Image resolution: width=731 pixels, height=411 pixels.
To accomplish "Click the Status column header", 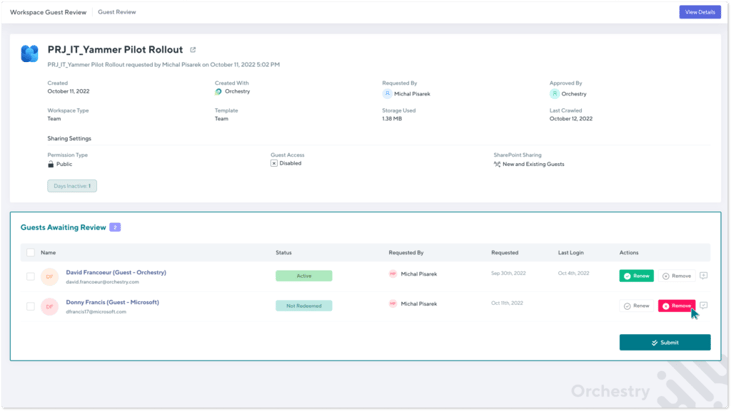I will pyautogui.click(x=283, y=253).
